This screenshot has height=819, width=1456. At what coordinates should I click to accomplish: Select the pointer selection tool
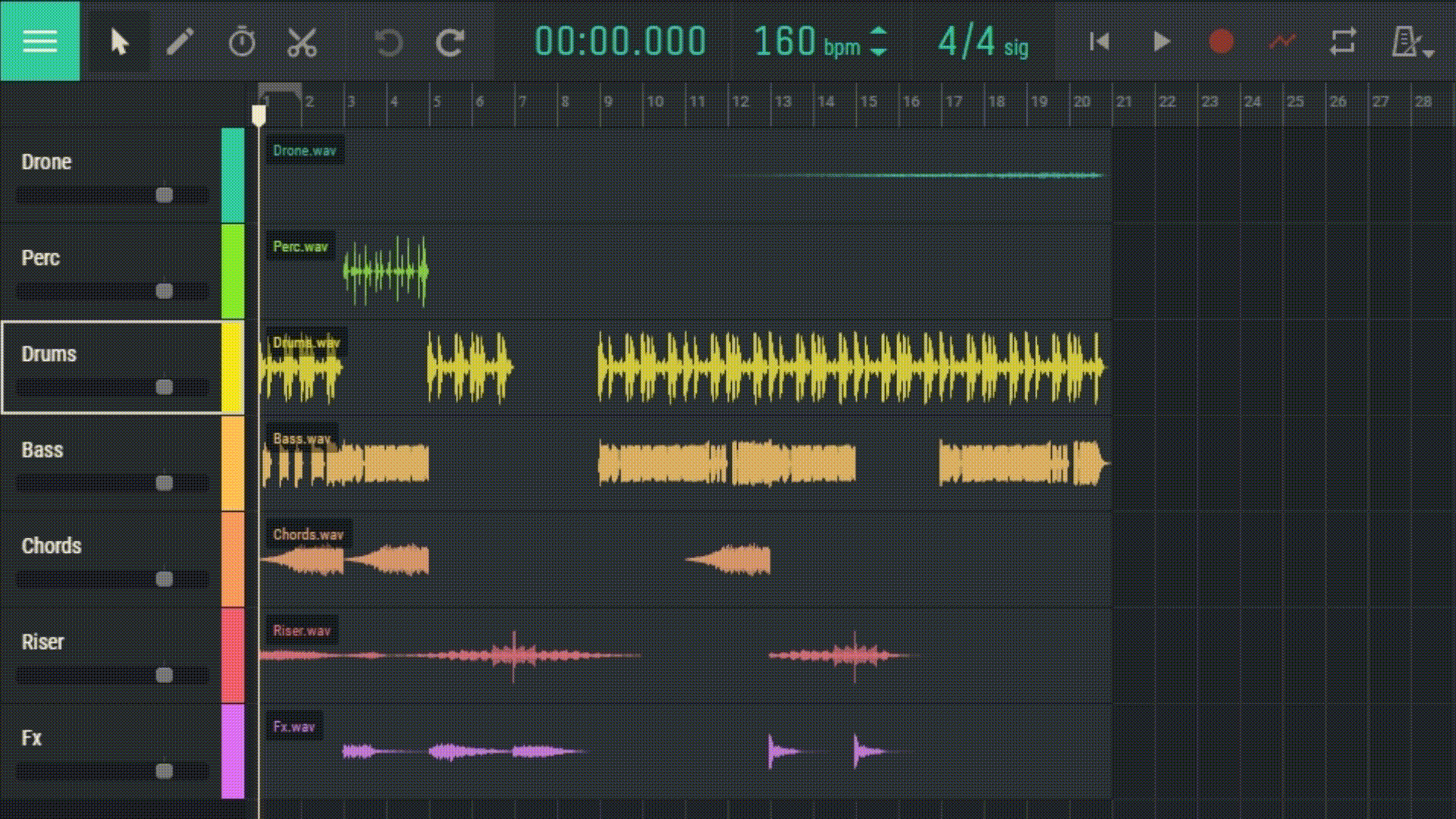click(x=119, y=42)
